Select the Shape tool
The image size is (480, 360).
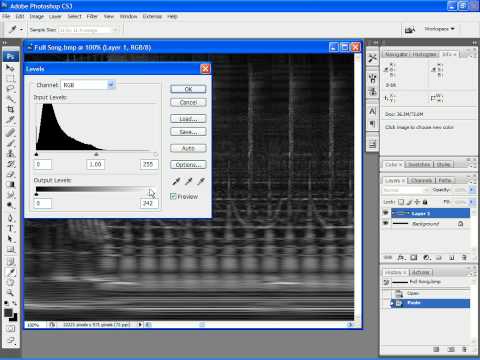coord(10,249)
